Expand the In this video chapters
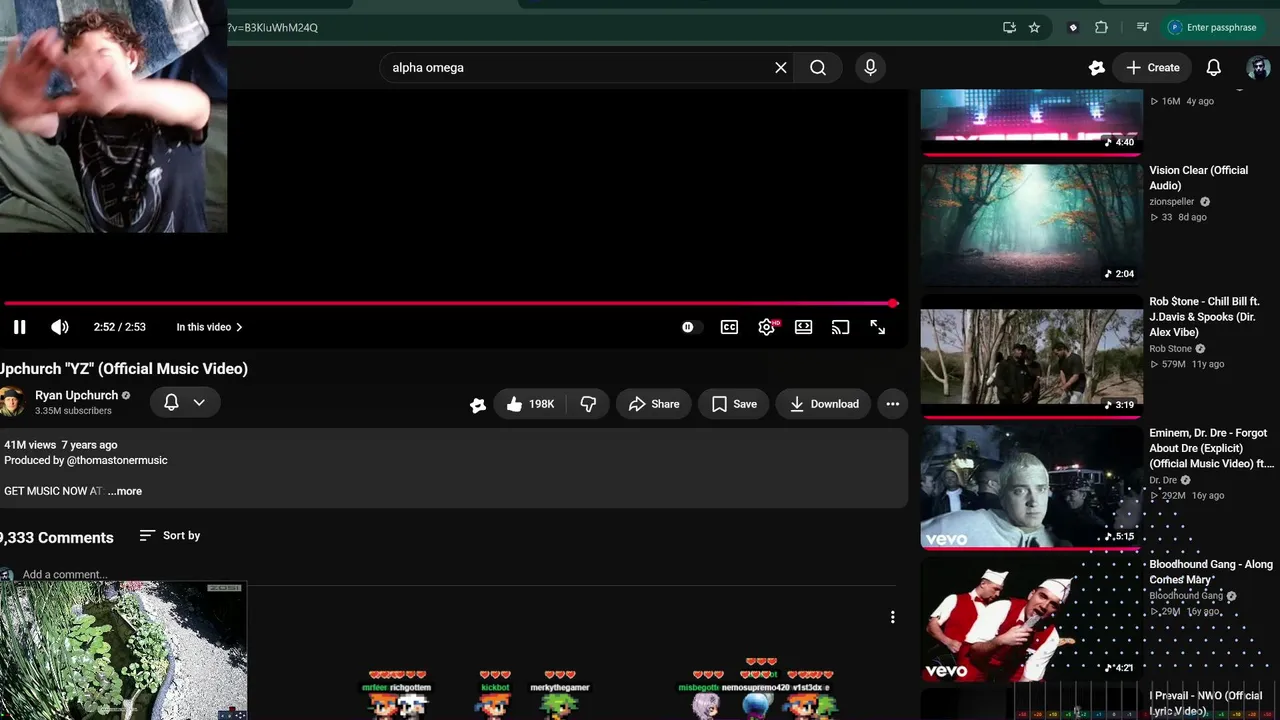The height and width of the screenshot is (720, 1280). pyautogui.click(x=209, y=327)
